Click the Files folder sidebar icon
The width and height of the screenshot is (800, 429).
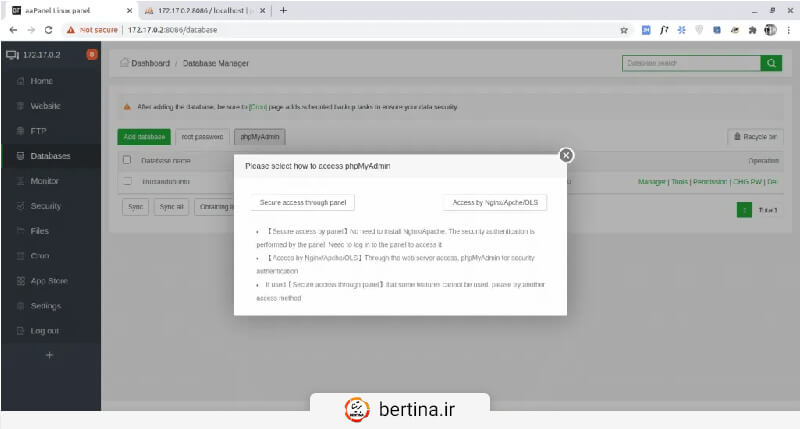(20, 231)
